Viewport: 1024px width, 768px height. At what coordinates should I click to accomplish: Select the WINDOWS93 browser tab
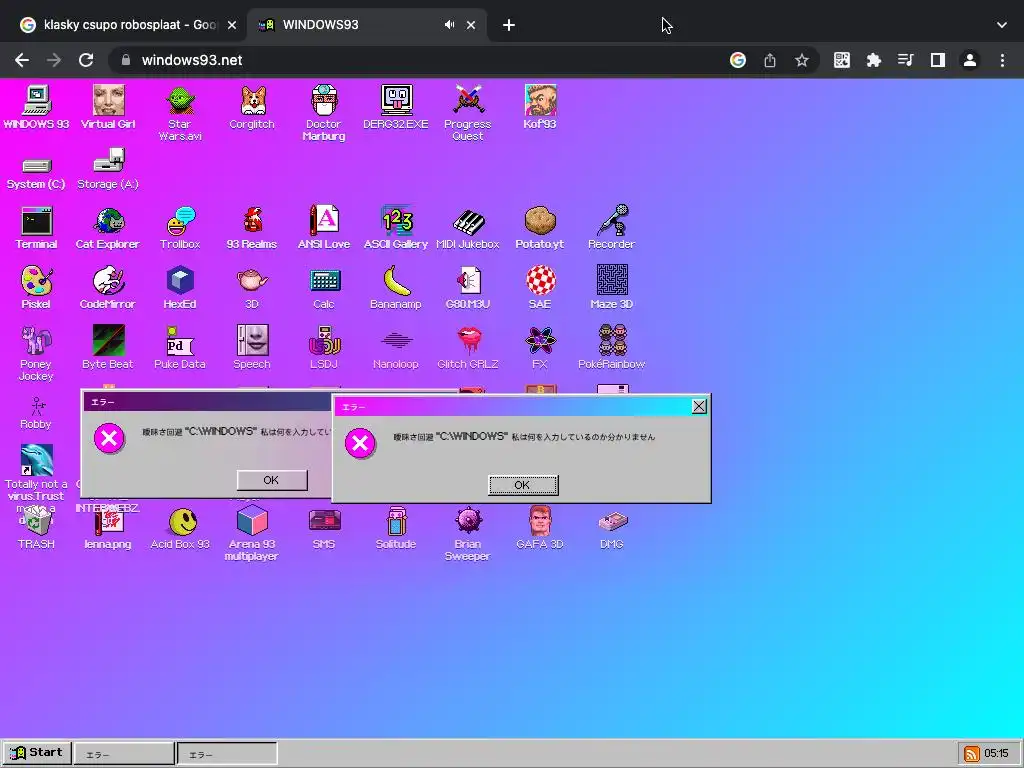(369, 25)
